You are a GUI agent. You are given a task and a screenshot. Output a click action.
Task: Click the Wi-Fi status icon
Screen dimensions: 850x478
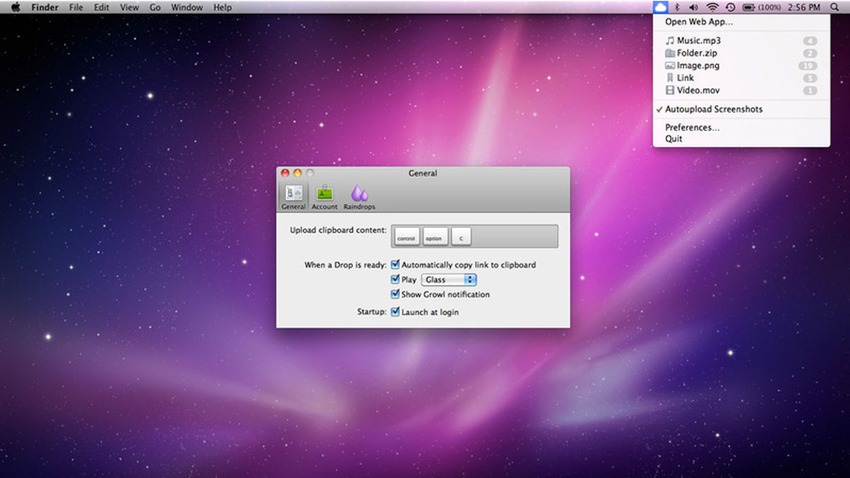point(712,7)
